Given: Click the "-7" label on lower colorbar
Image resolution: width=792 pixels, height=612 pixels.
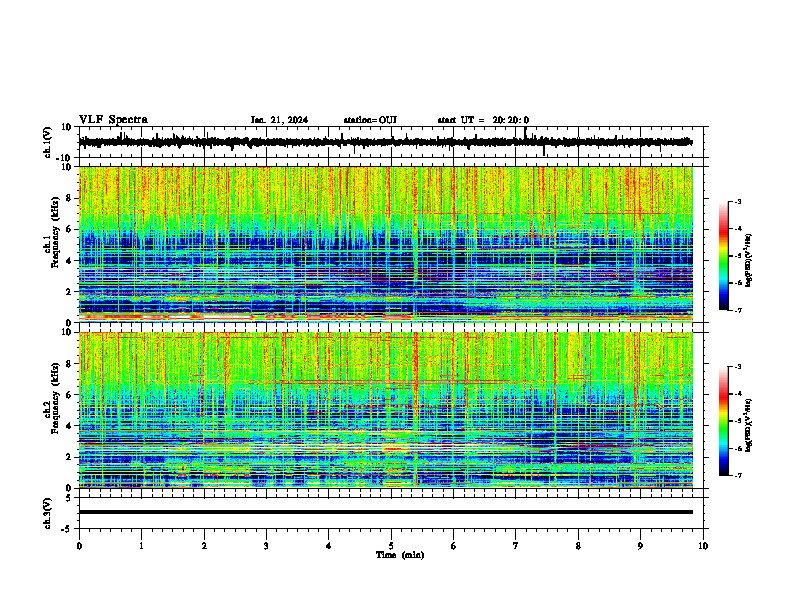Looking at the screenshot, I should (x=737, y=476).
